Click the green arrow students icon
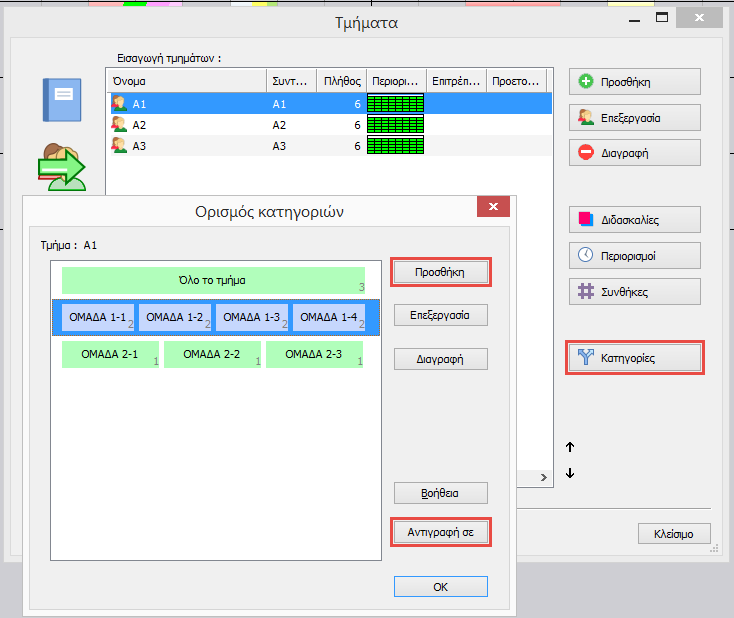Image resolution: width=734 pixels, height=618 pixels. tap(62, 167)
